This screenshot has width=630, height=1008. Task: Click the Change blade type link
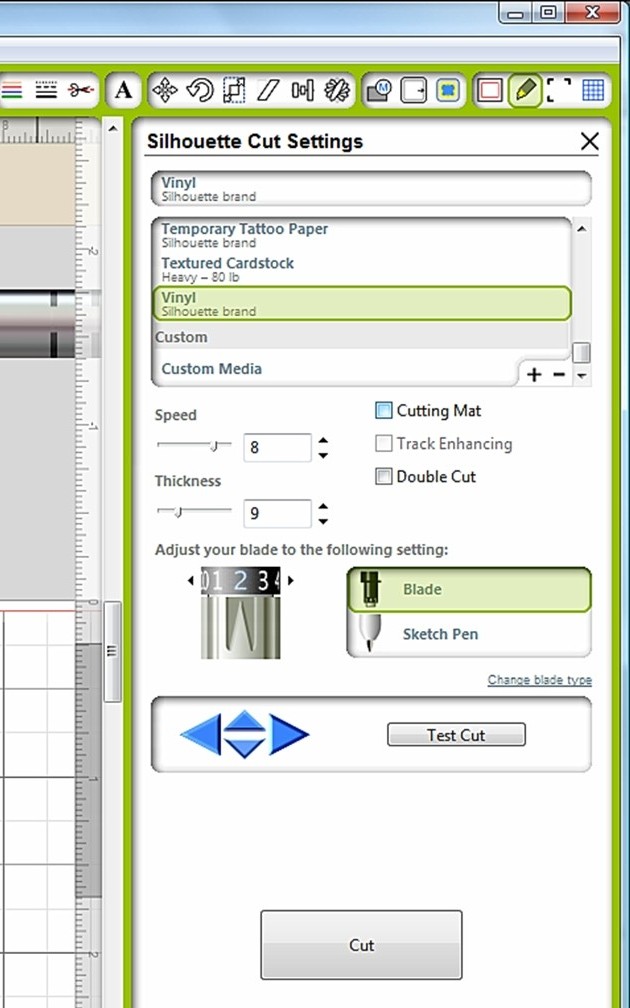point(539,680)
